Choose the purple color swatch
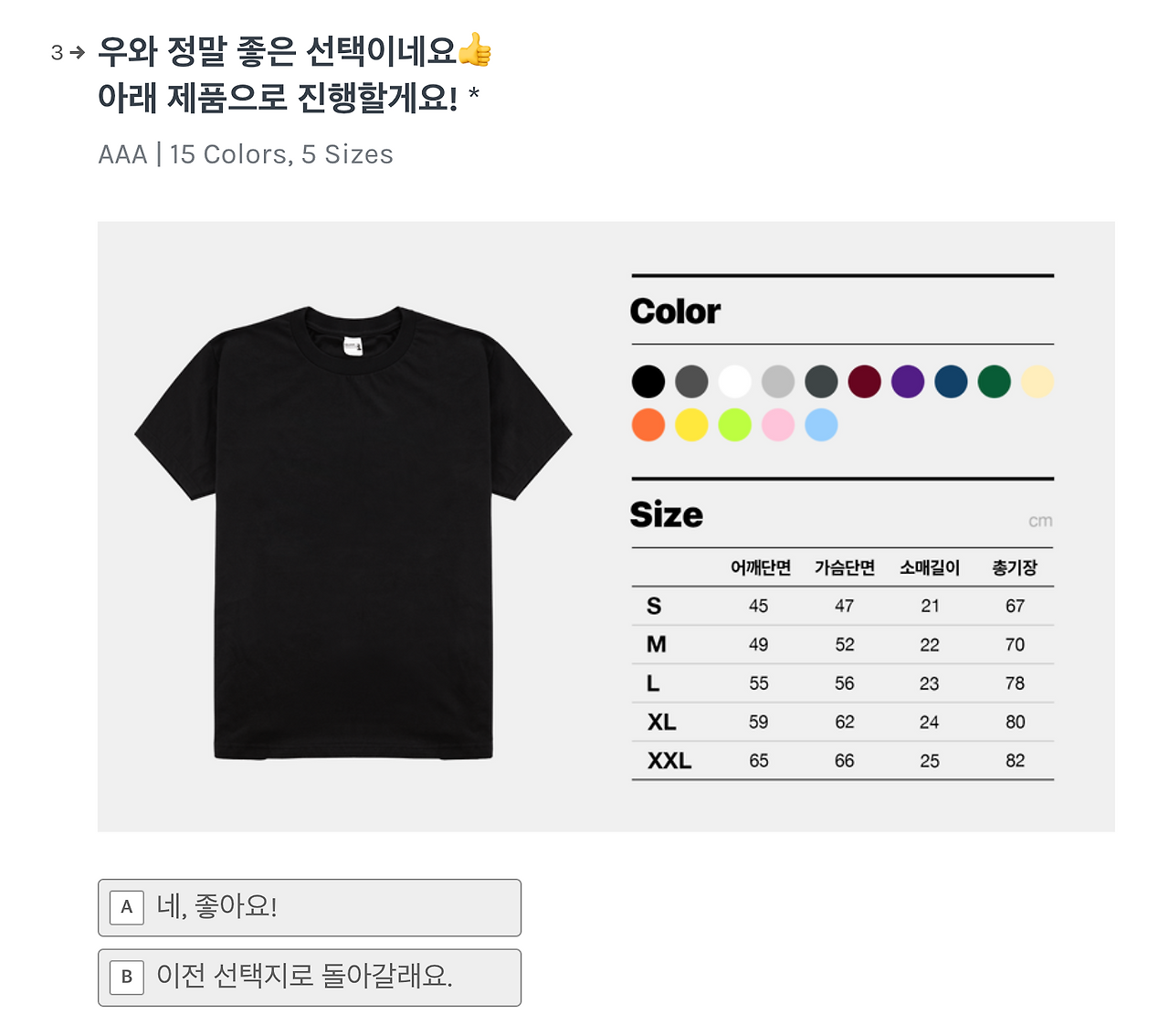This screenshot has width=1169, height=1036. coord(908,381)
